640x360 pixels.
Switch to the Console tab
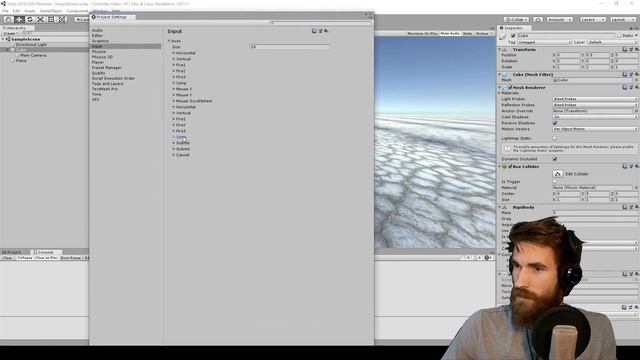pyautogui.click(x=45, y=252)
